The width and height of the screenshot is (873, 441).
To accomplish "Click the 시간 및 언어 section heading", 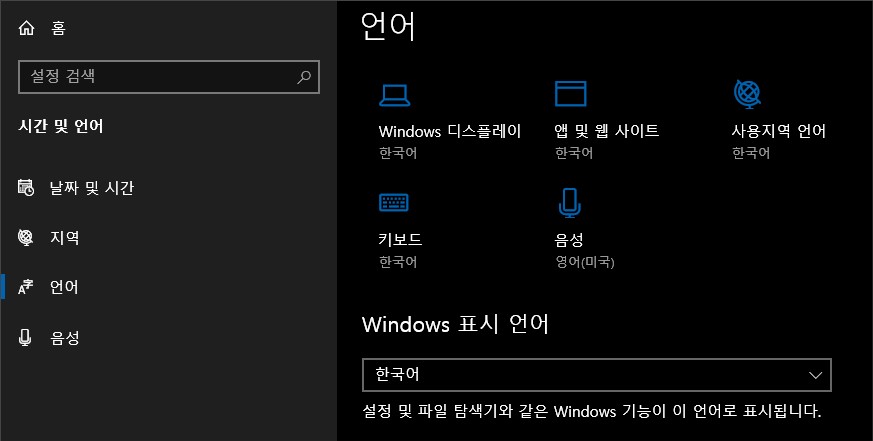I will (61, 126).
